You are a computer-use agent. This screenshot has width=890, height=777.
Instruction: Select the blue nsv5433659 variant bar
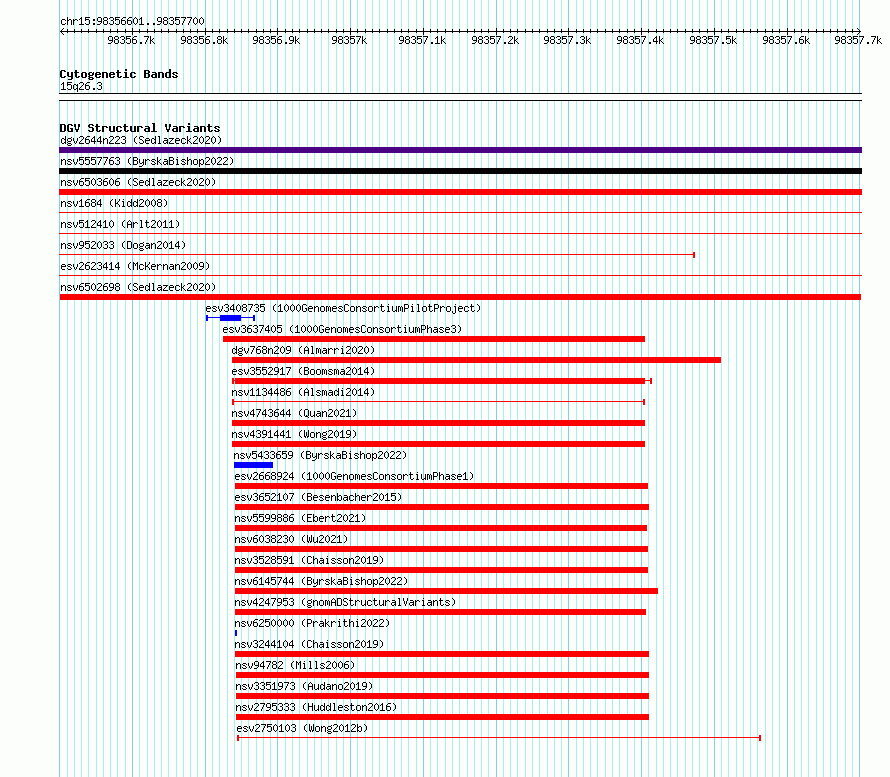(253, 465)
